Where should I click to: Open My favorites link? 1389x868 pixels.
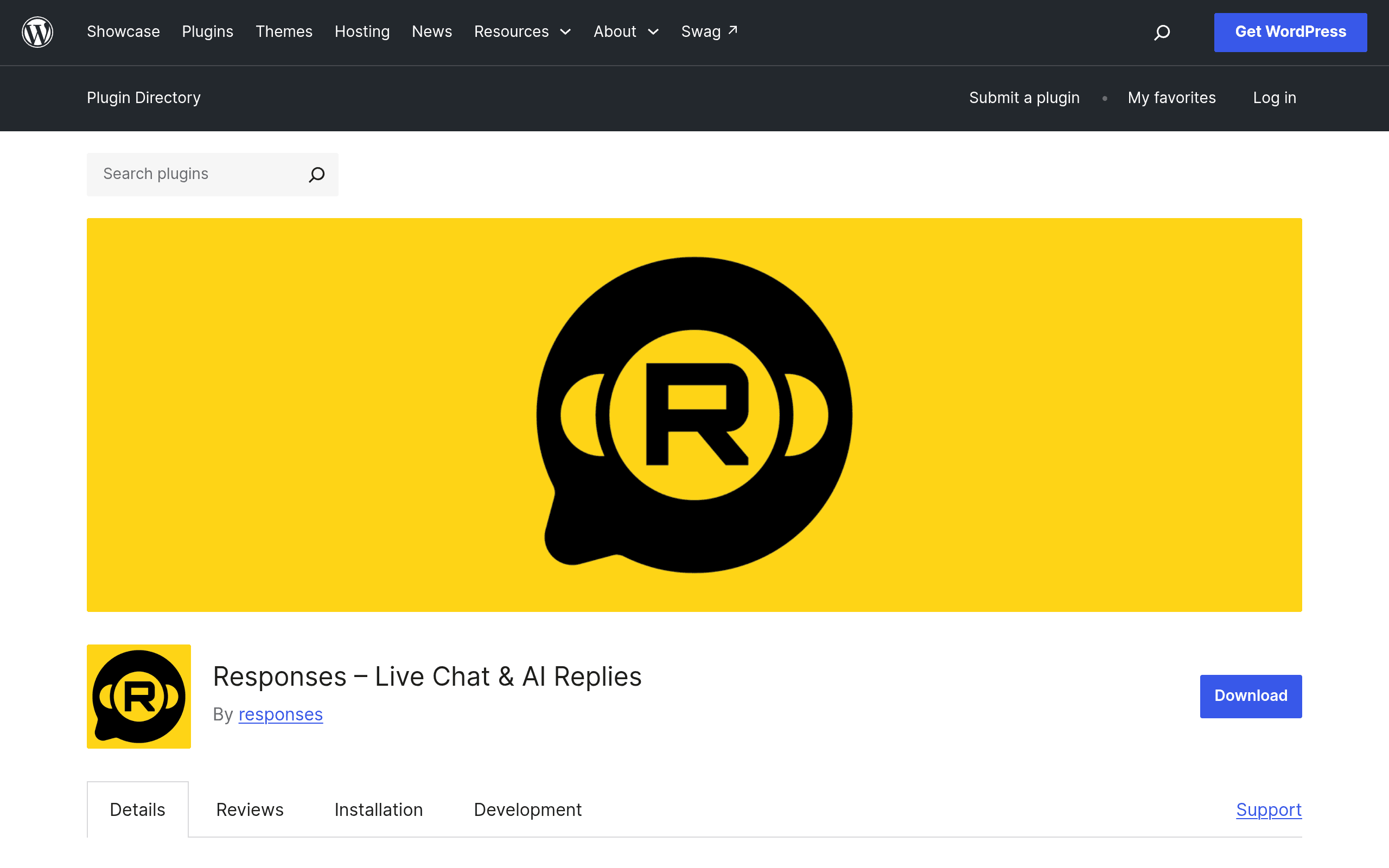pos(1171,98)
